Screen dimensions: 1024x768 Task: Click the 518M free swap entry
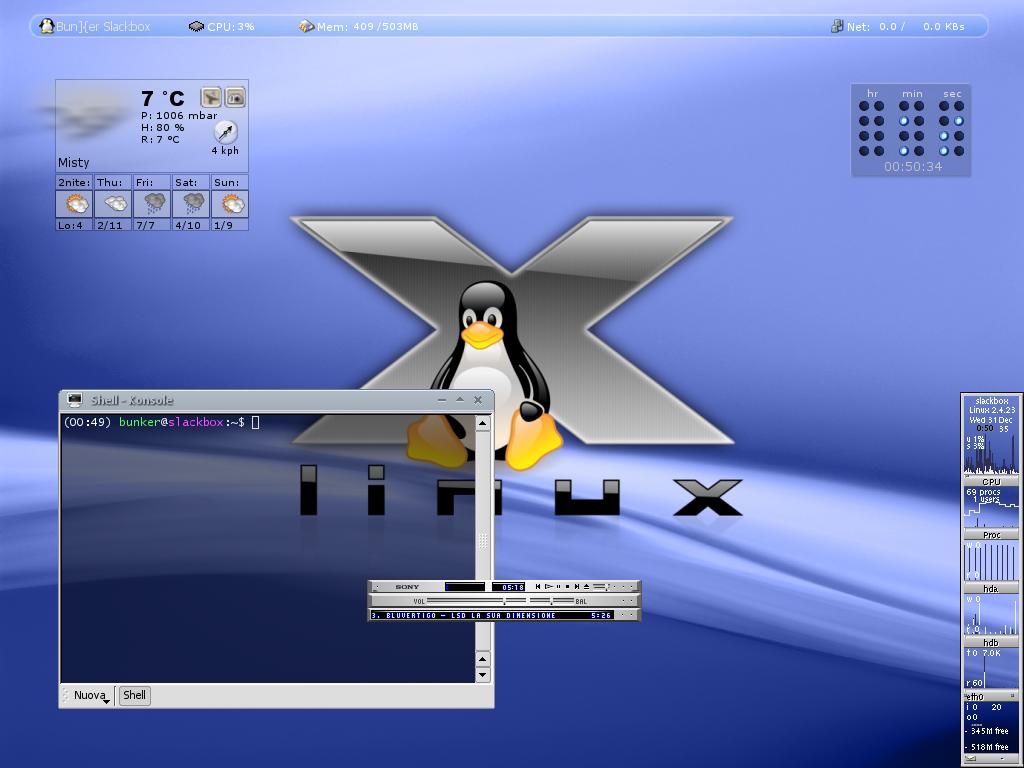pyautogui.click(x=989, y=746)
